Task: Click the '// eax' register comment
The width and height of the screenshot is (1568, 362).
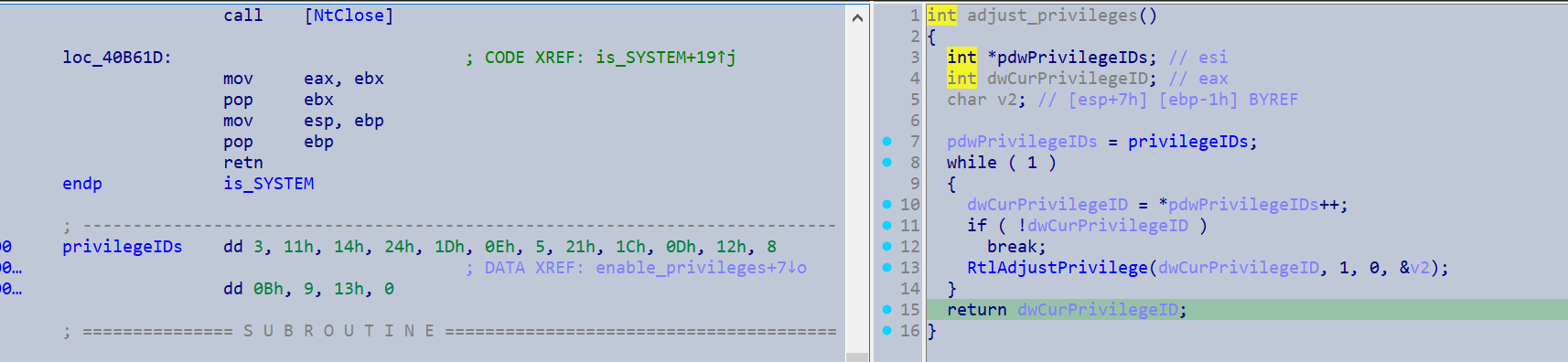Action: click(1198, 79)
